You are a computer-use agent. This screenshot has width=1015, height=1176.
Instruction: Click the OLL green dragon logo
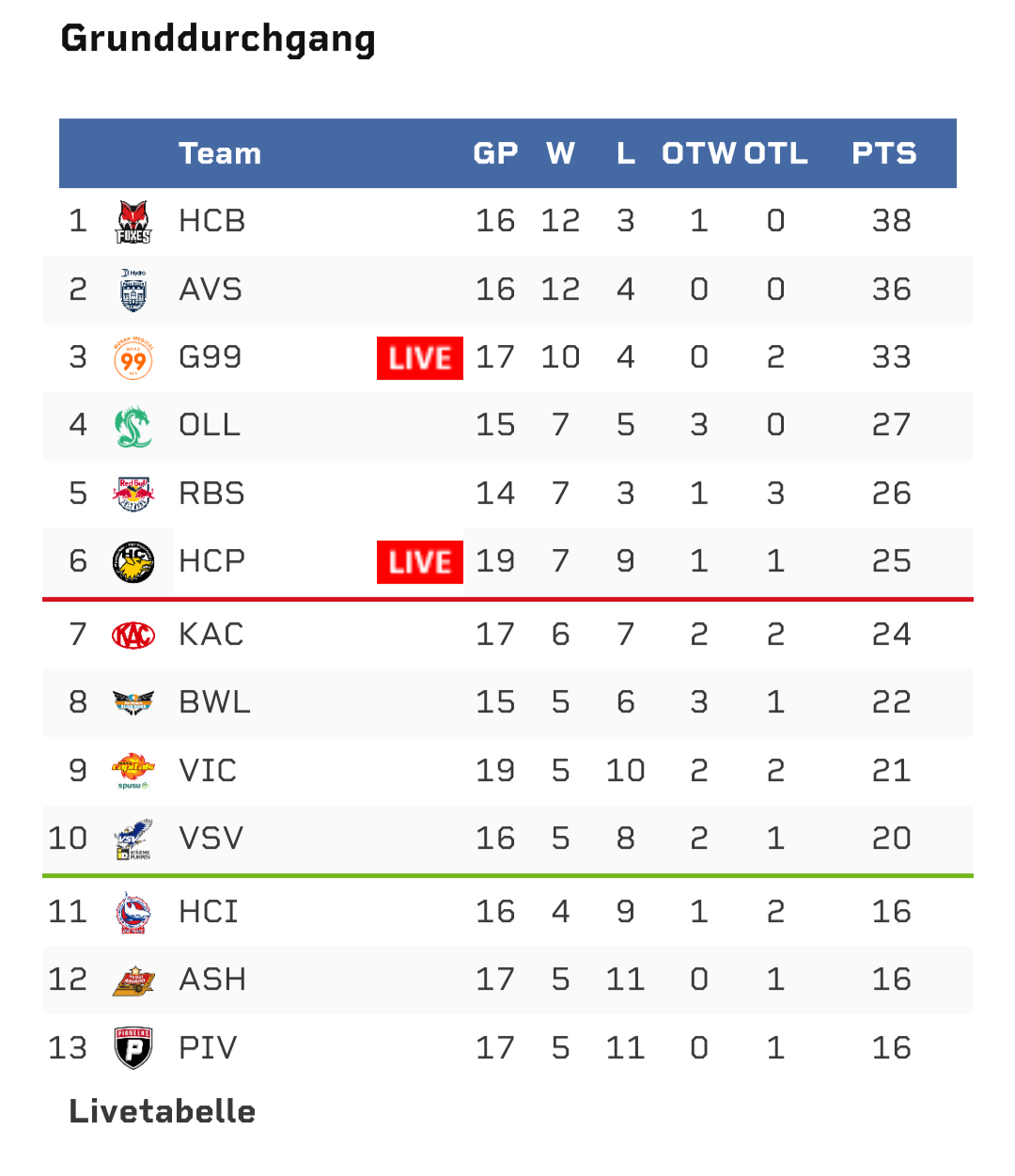tap(133, 426)
